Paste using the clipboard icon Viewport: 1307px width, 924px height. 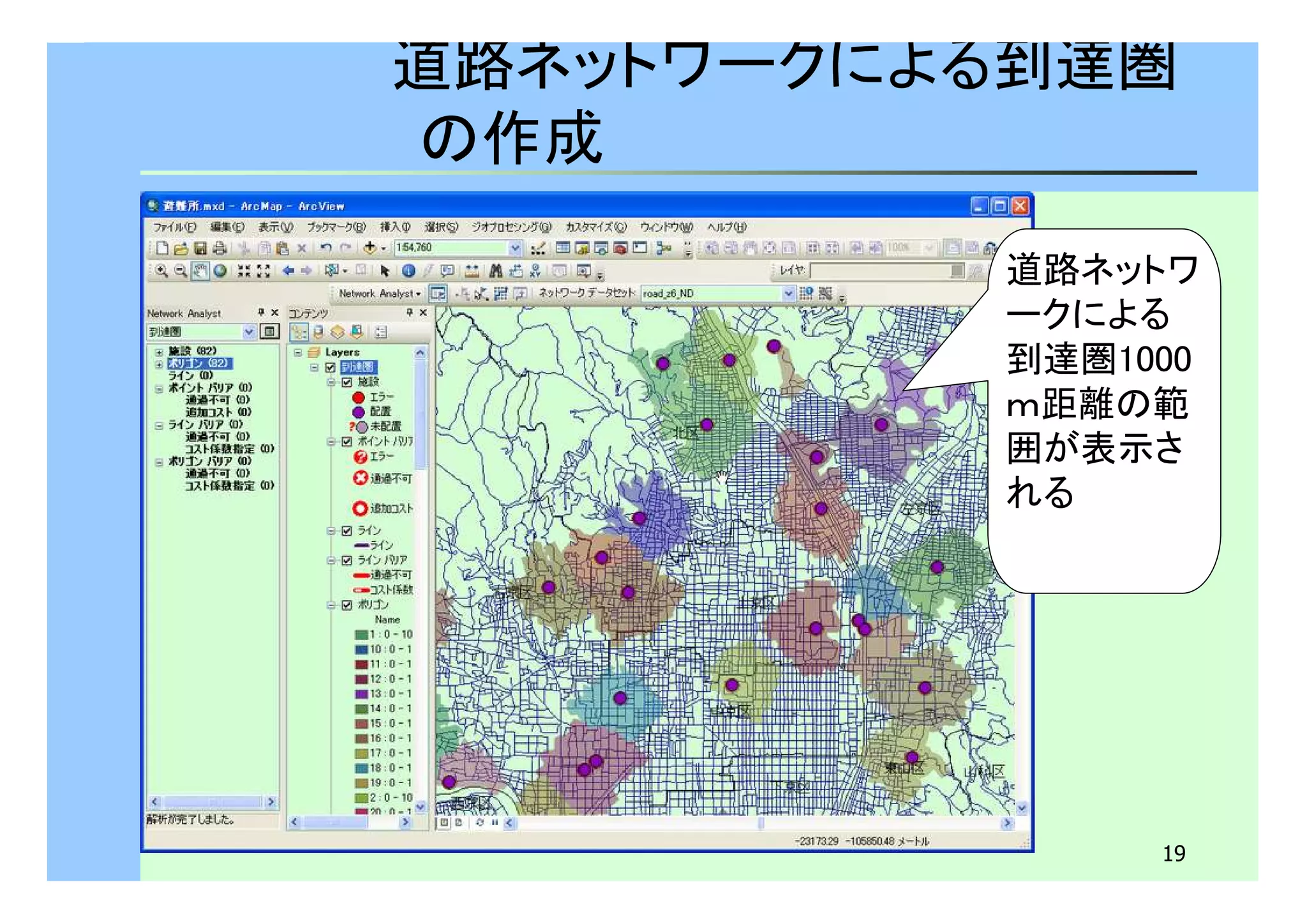[x=282, y=248]
